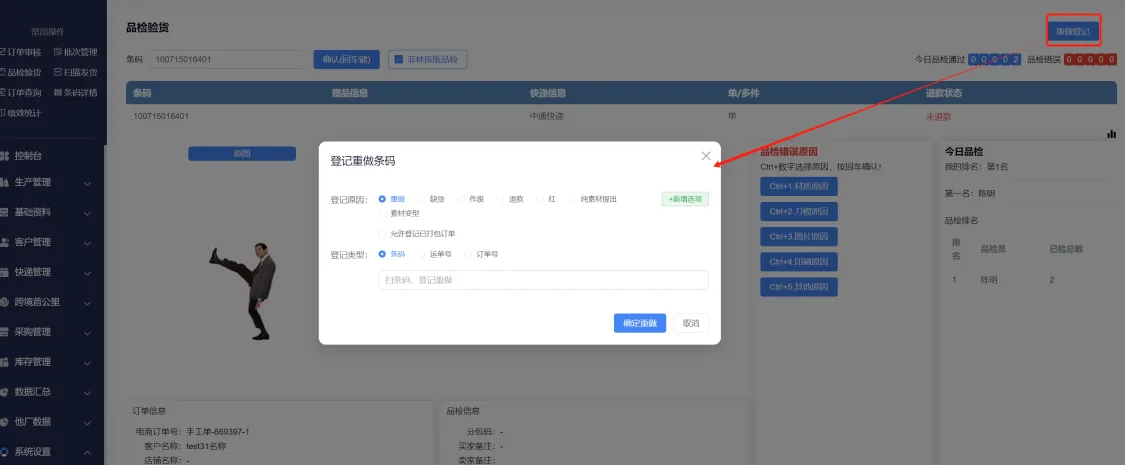Open the 扫描发货 shortcut
1125x465 pixels.
(x=77, y=72)
